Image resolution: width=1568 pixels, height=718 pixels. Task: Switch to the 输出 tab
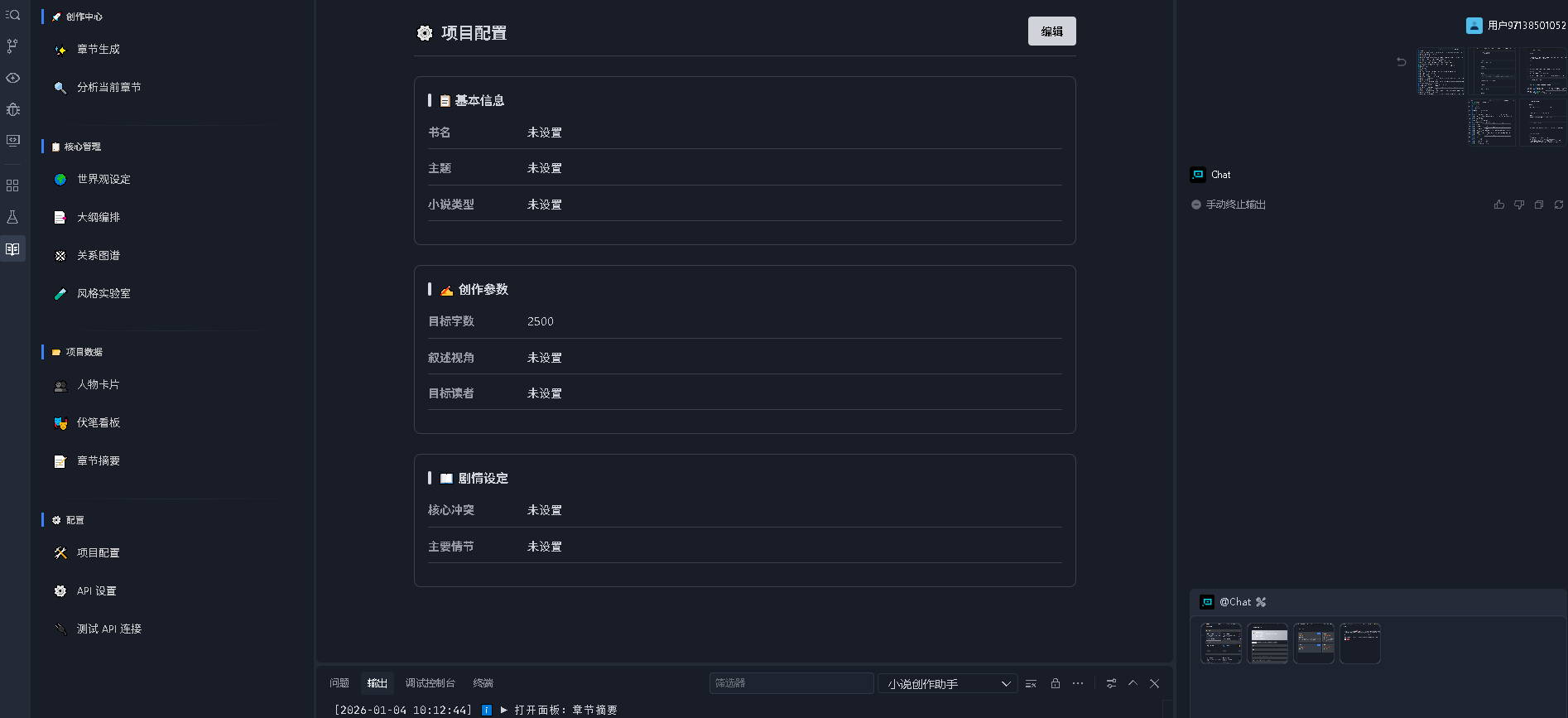pyautogui.click(x=378, y=683)
